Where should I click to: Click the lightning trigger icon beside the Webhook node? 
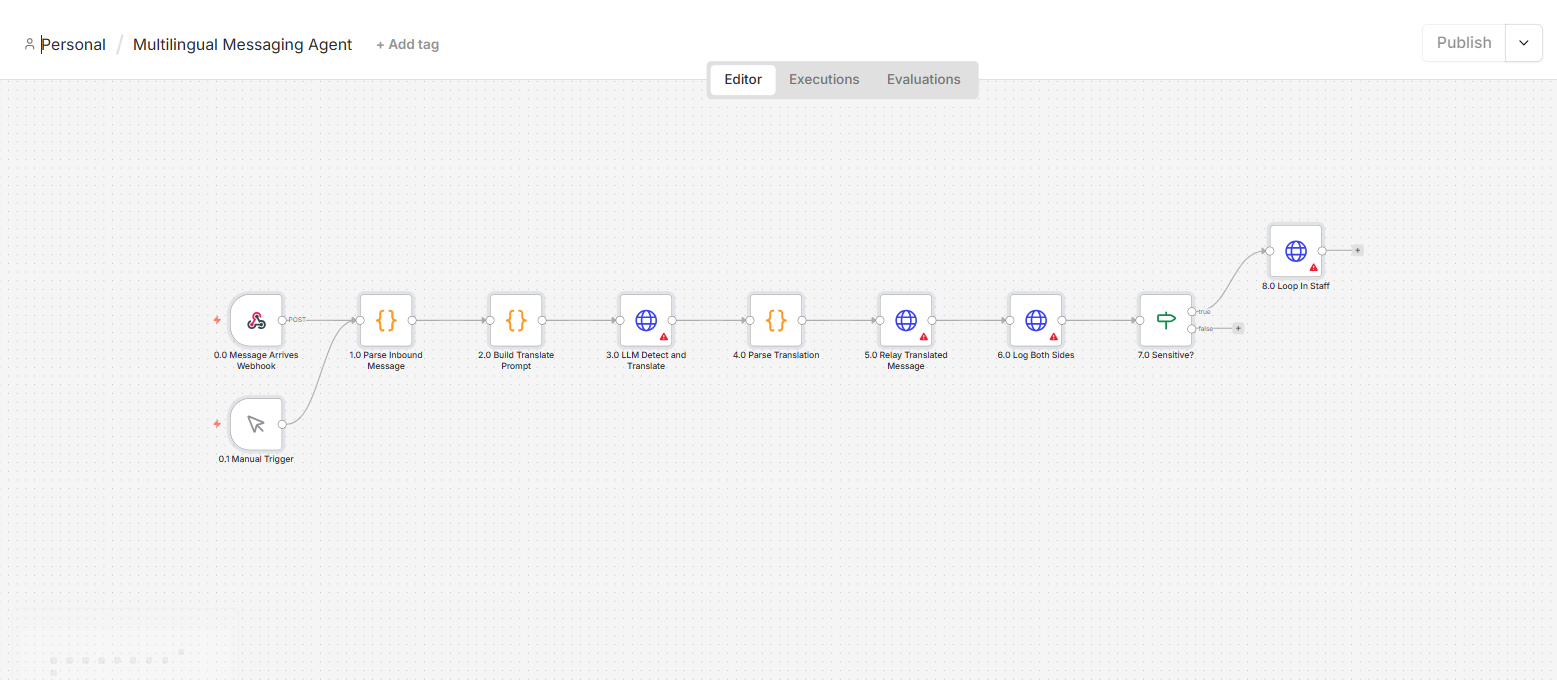tap(217, 320)
